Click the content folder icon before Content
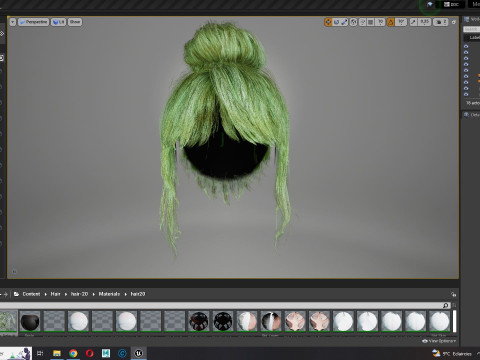The height and width of the screenshot is (360, 480). (16, 294)
